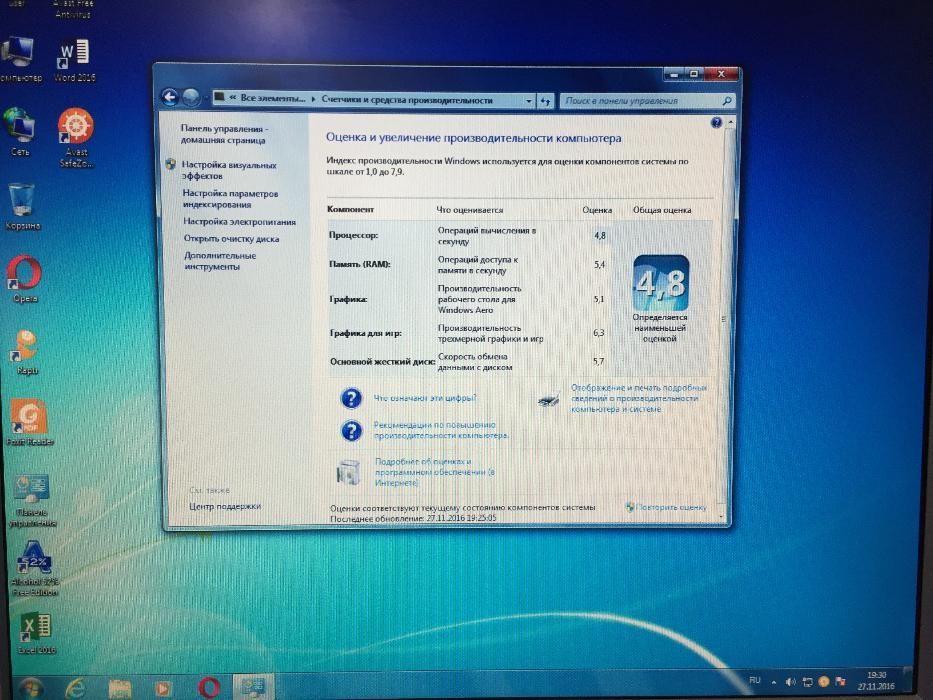This screenshot has height=700, width=933.
Task: Select the 'Память (RAM):' row label
Action: point(359,264)
